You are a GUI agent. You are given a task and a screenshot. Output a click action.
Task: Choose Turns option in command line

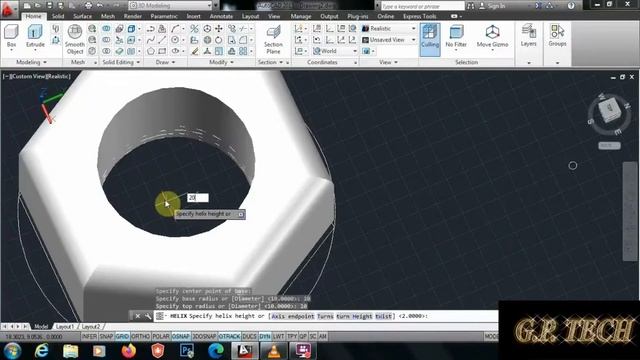click(325, 316)
